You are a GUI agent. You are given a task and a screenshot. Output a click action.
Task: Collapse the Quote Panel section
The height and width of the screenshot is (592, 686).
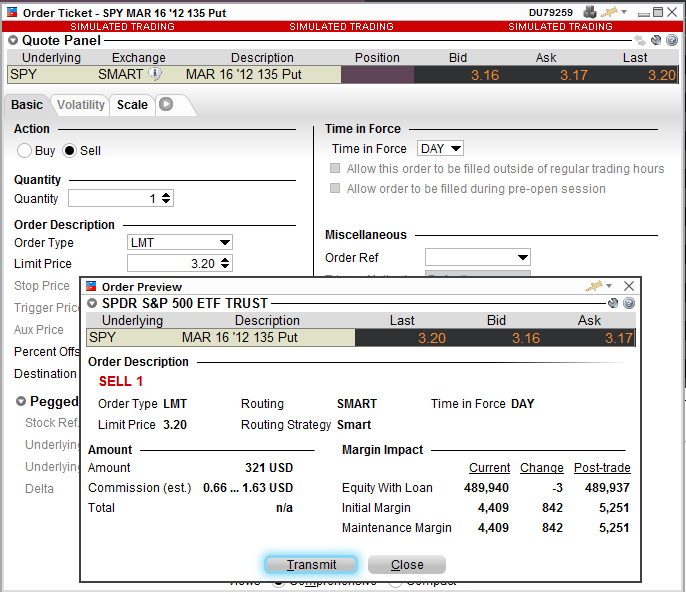point(13,41)
